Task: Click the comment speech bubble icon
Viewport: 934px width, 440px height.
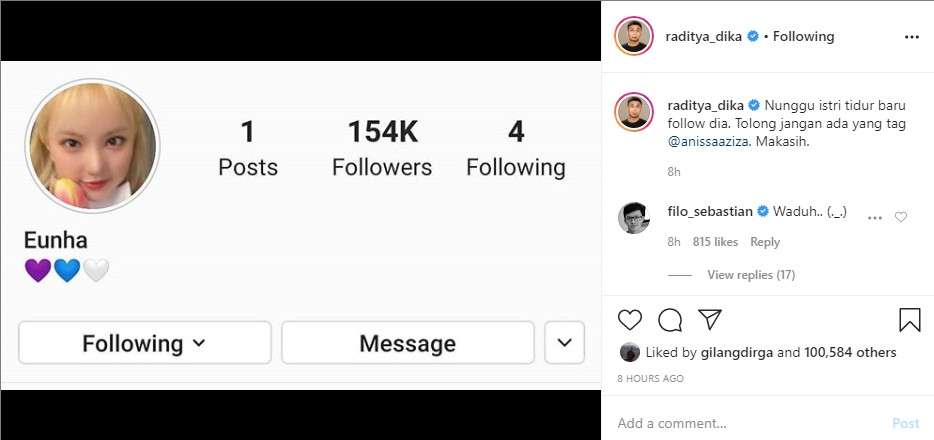Action: [x=670, y=320]
